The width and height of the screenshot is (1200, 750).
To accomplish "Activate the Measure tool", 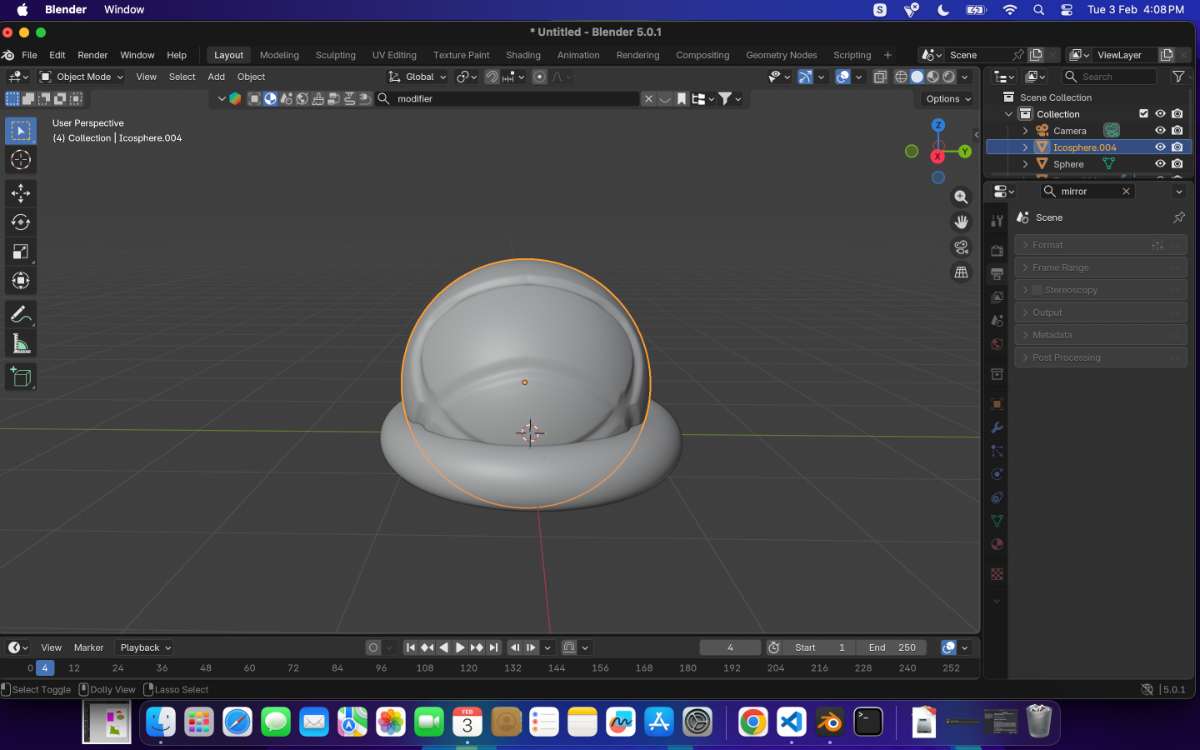I will [x=21, y=344].
